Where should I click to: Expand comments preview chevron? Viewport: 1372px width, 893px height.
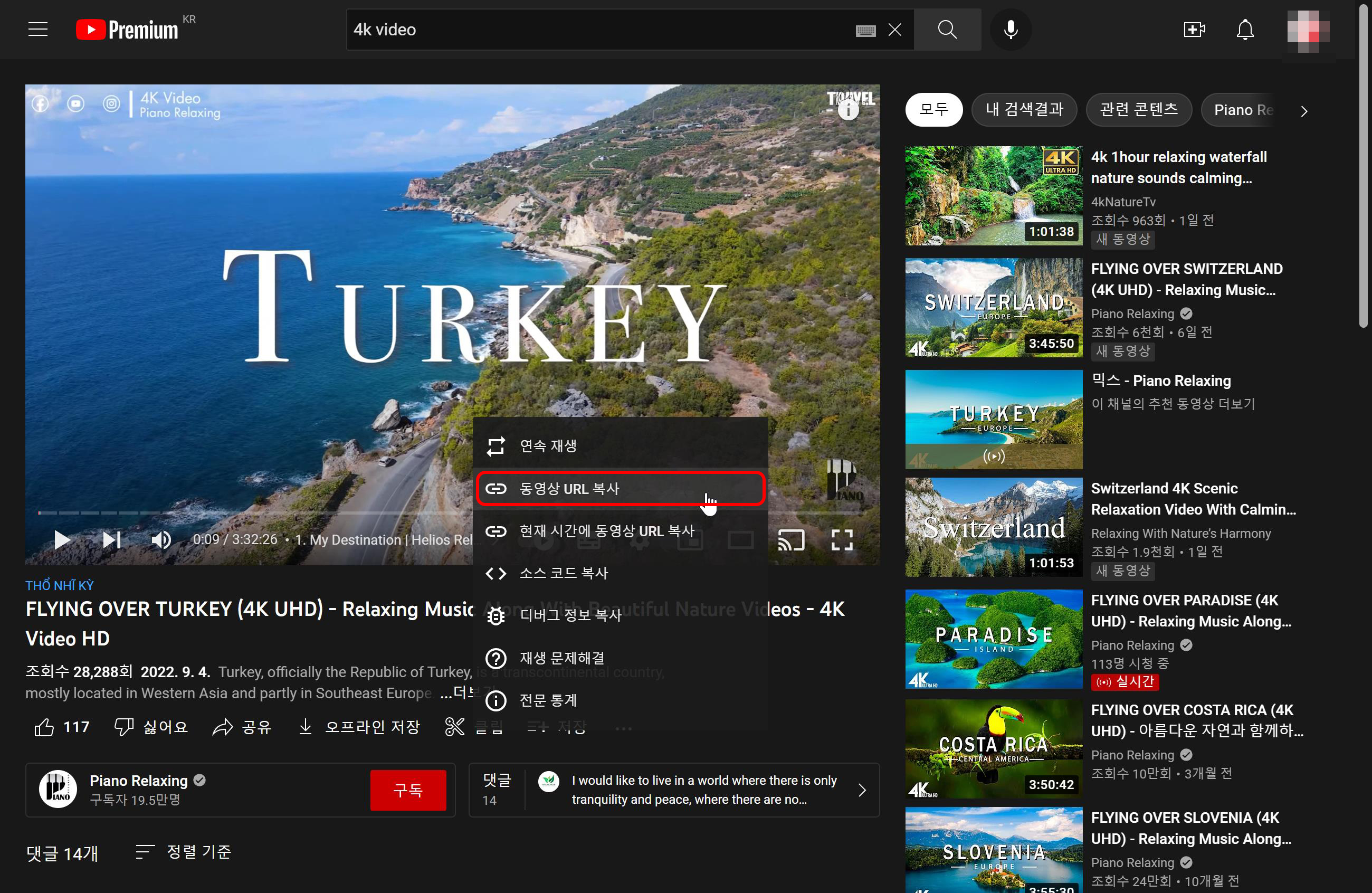862,790
